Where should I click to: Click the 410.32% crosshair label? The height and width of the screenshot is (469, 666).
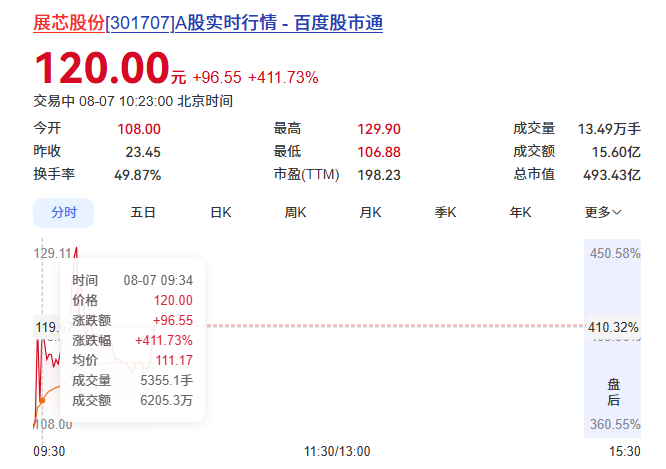[613, 328]
